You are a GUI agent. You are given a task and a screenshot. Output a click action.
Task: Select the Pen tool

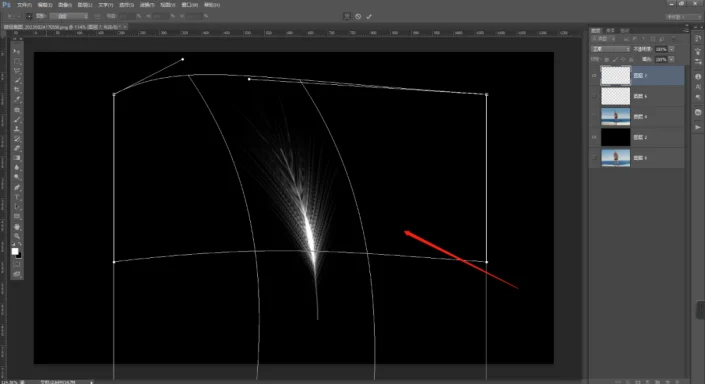[x=17, y=188]
